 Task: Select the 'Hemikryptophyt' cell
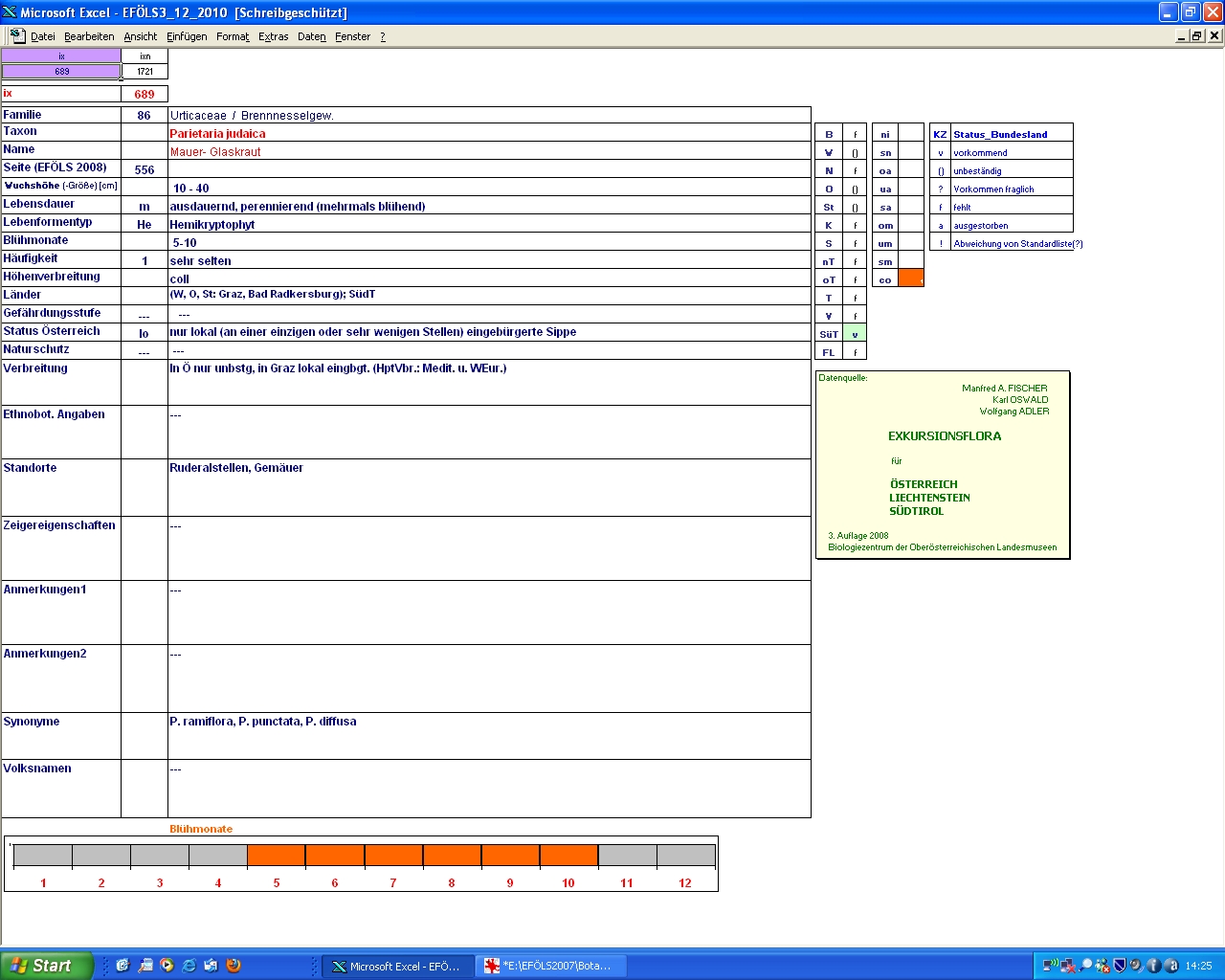489,224
